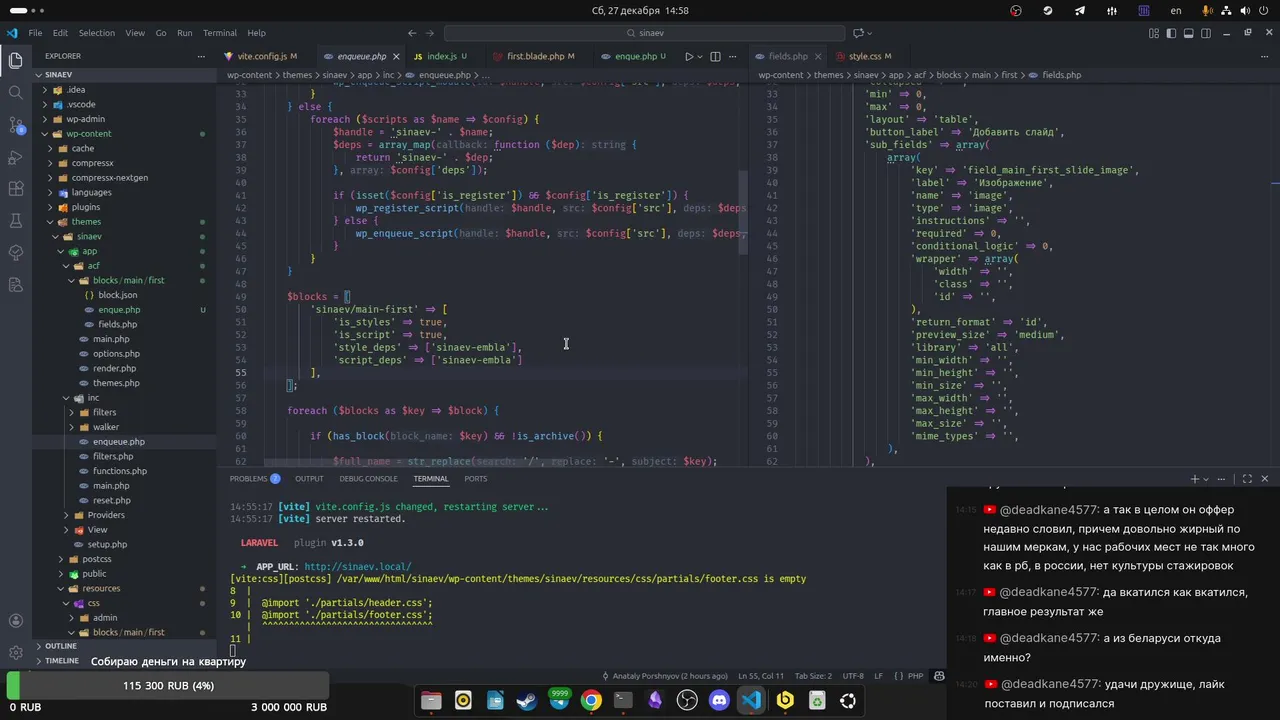
Task: Expand the plugins folder
Action: pos(124,207)
